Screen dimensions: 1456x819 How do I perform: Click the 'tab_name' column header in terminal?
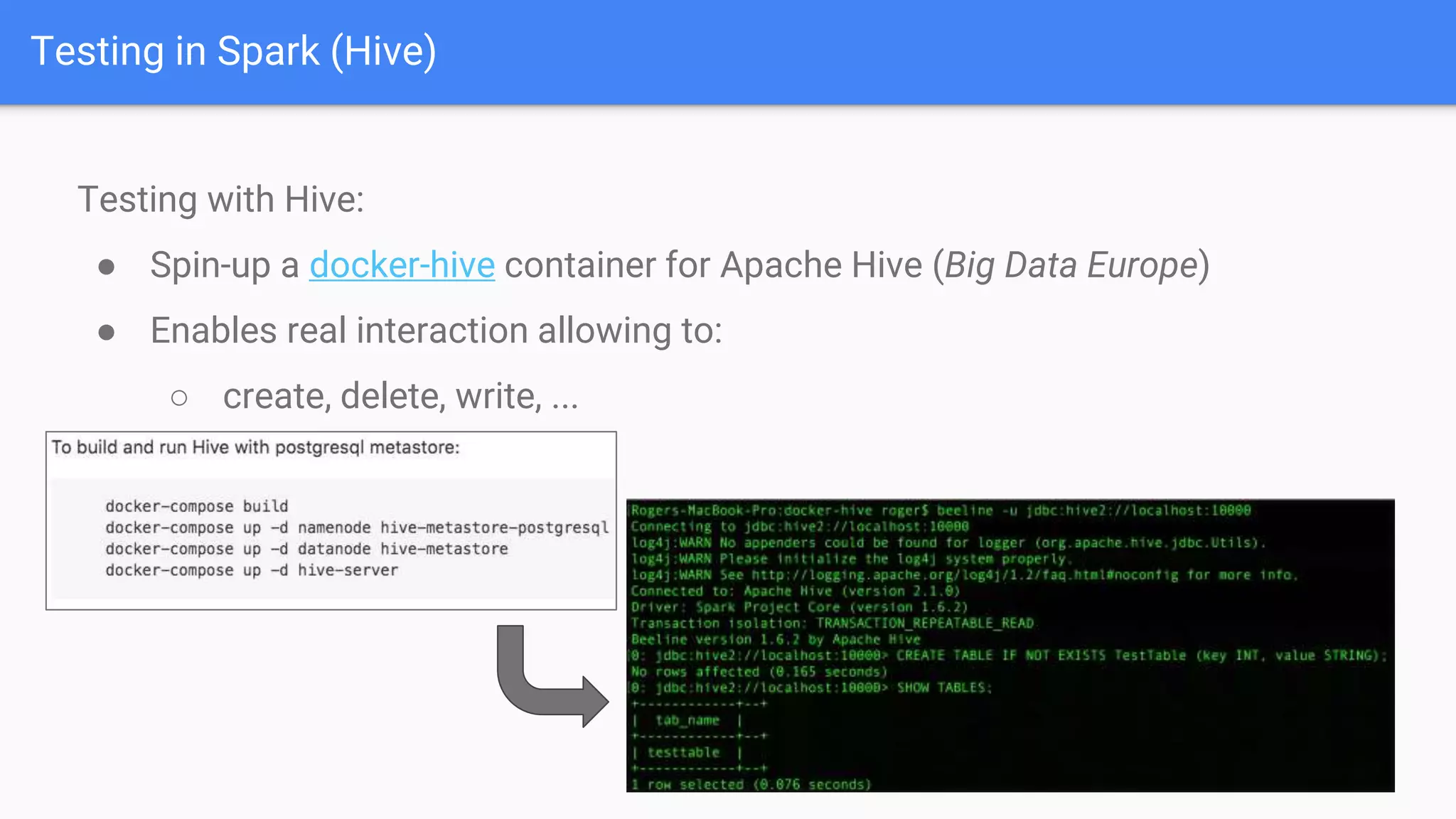(x=687, y=720)
